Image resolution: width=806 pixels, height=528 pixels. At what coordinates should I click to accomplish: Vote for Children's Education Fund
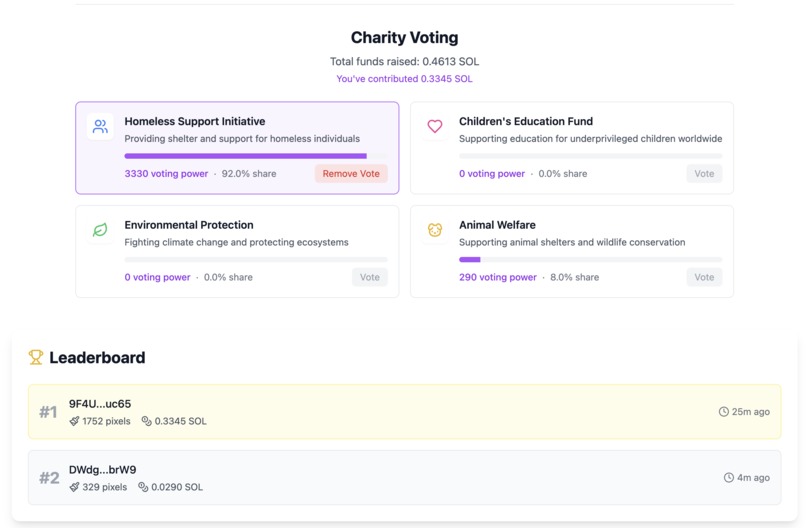[704, 174]
